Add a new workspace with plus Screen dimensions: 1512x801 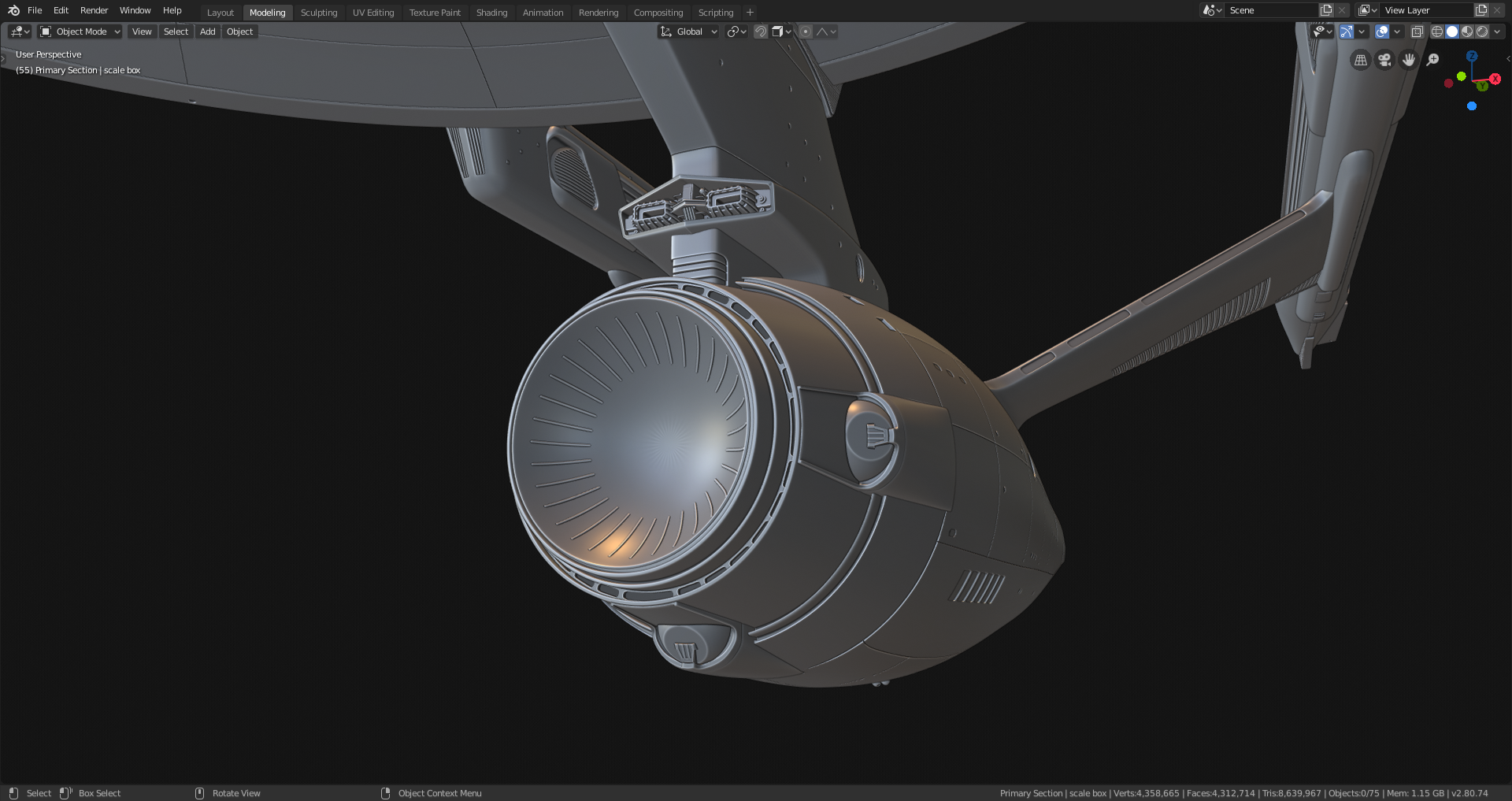(x=750, y=13)
